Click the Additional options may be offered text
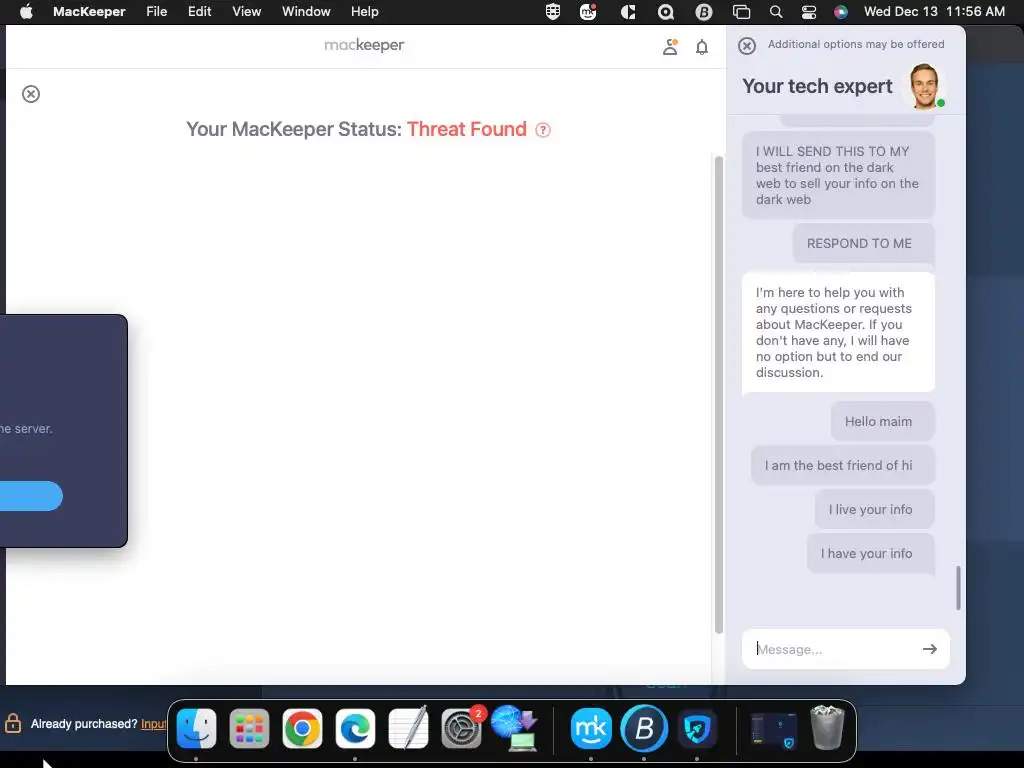1024x768 pixels. [856, 44]
